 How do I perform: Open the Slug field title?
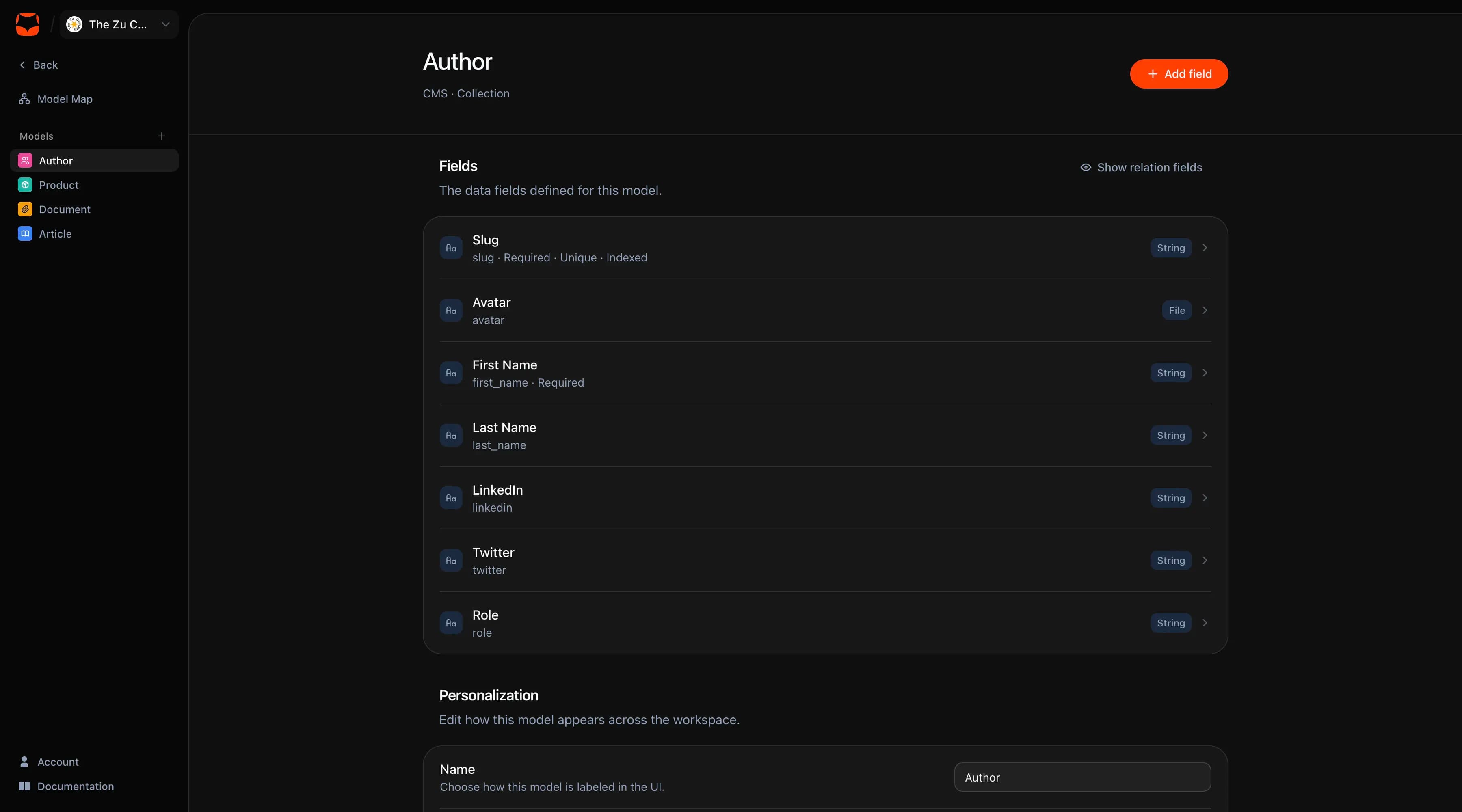(485, 240)
